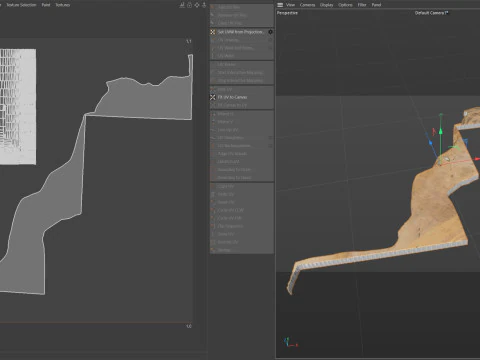This screenshot has width=480, height=360.
Task: Click the hamburger menu icon in Perspective viewport
Action: coord(280,5)
